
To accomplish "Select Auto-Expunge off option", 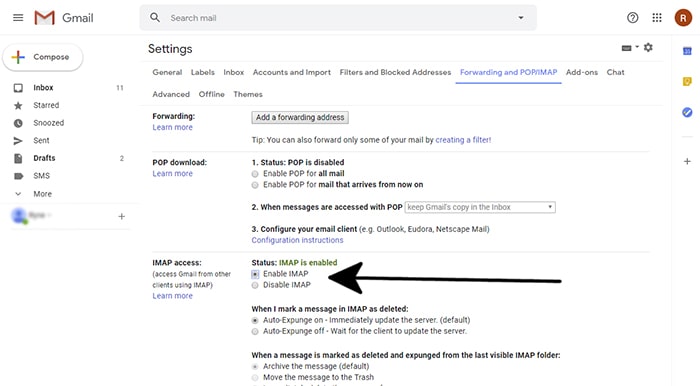I will point(255,332).
